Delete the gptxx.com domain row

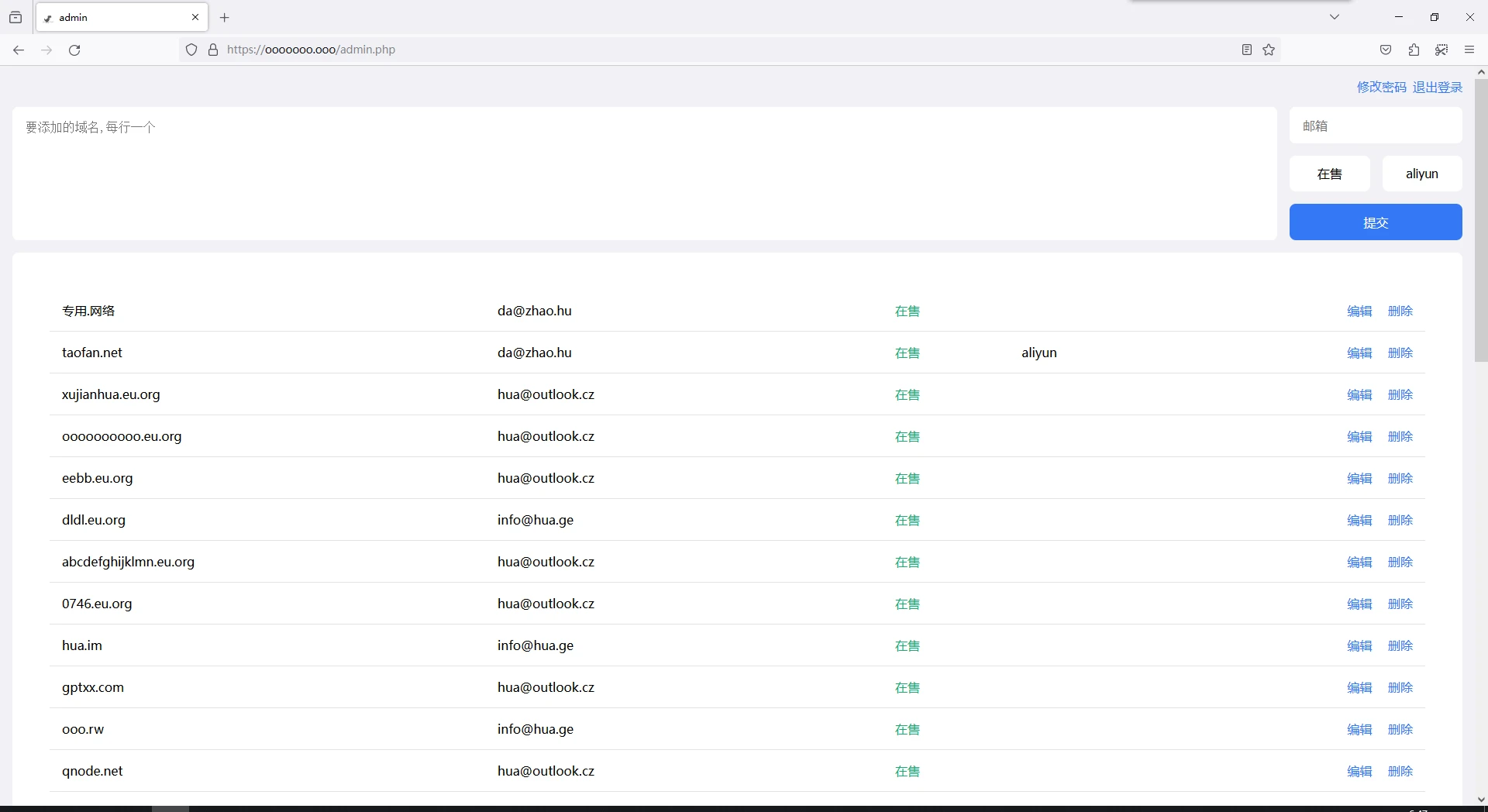1400,688
